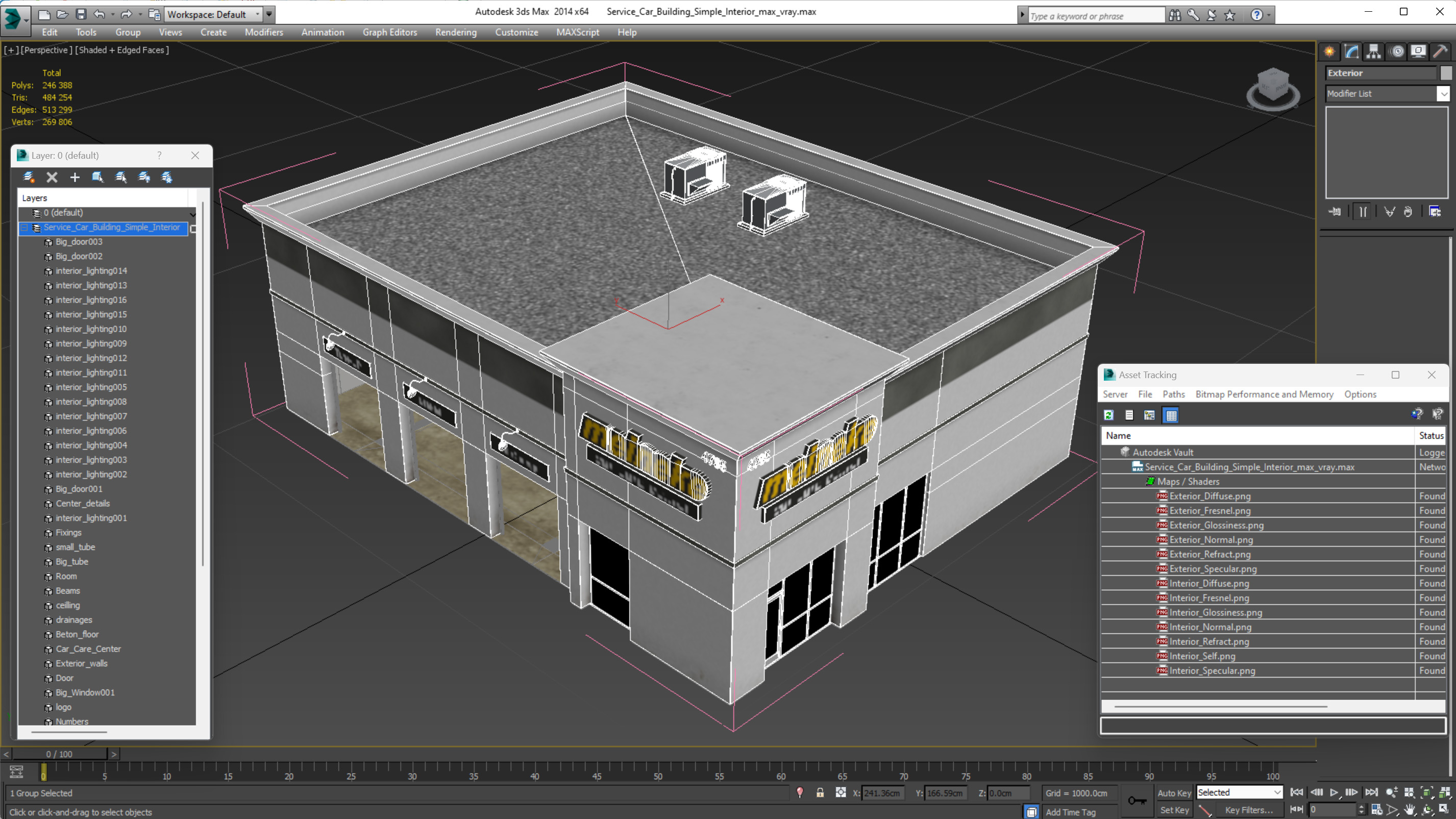Open Paths menu in Asset Tracking
Image resolution: width=1456 pixels, height=819 pixels.
point(1173,394)
